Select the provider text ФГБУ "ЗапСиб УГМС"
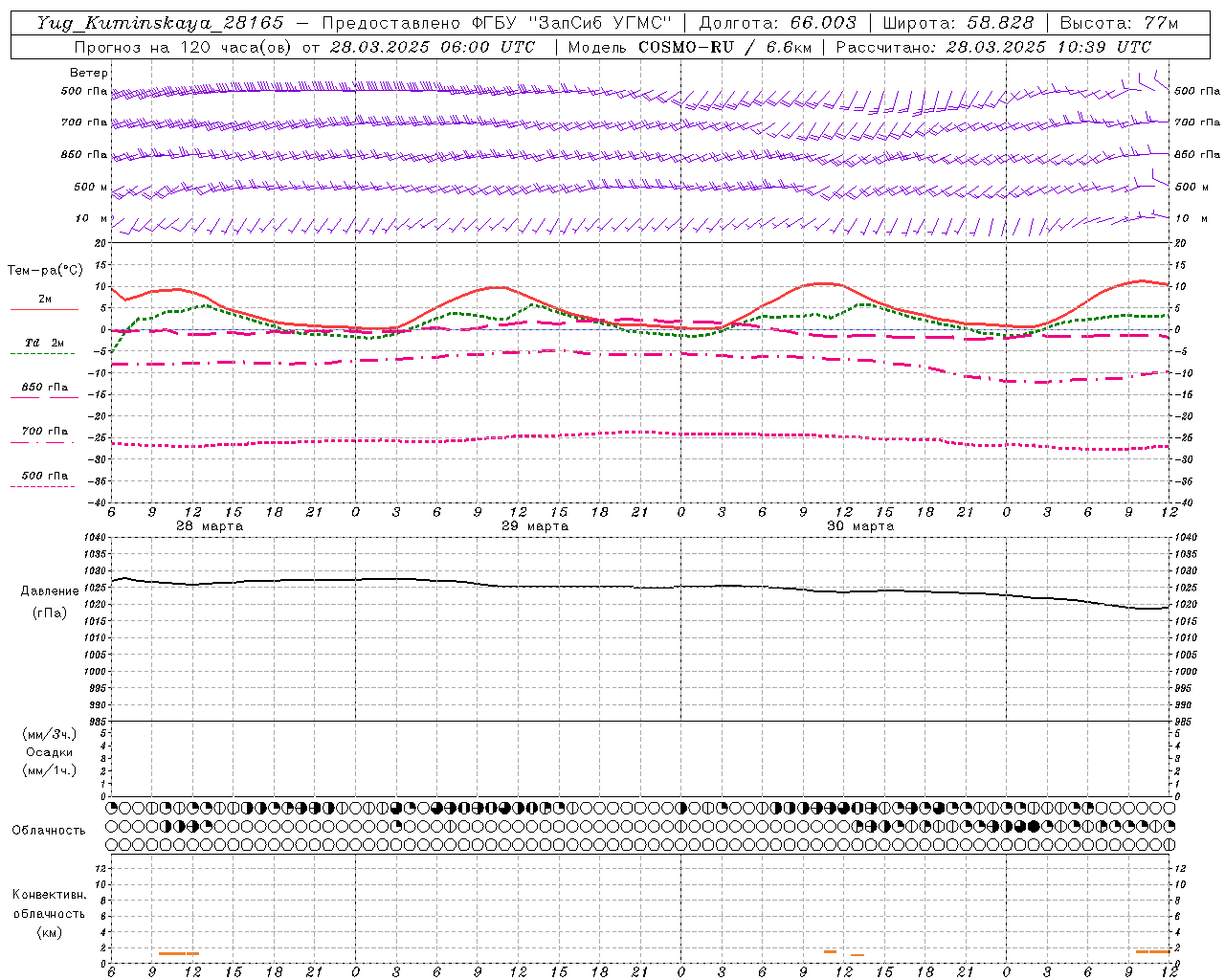Viewport: 1225px width, 980px height. pos(571,23)
